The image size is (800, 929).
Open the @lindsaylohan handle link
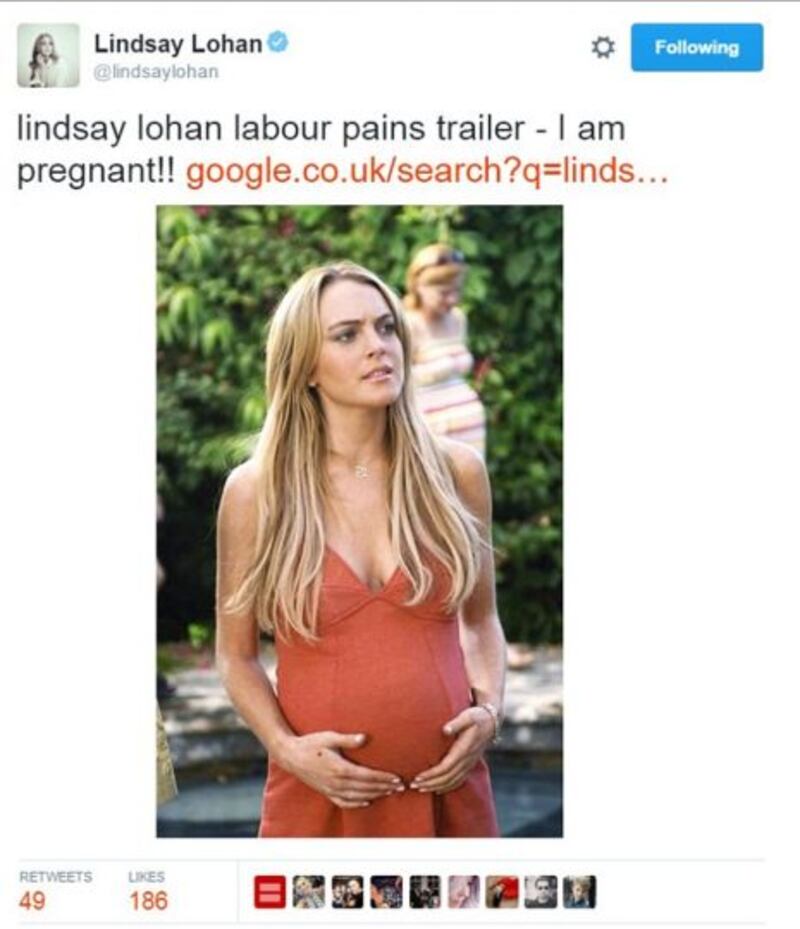(156, 72)
